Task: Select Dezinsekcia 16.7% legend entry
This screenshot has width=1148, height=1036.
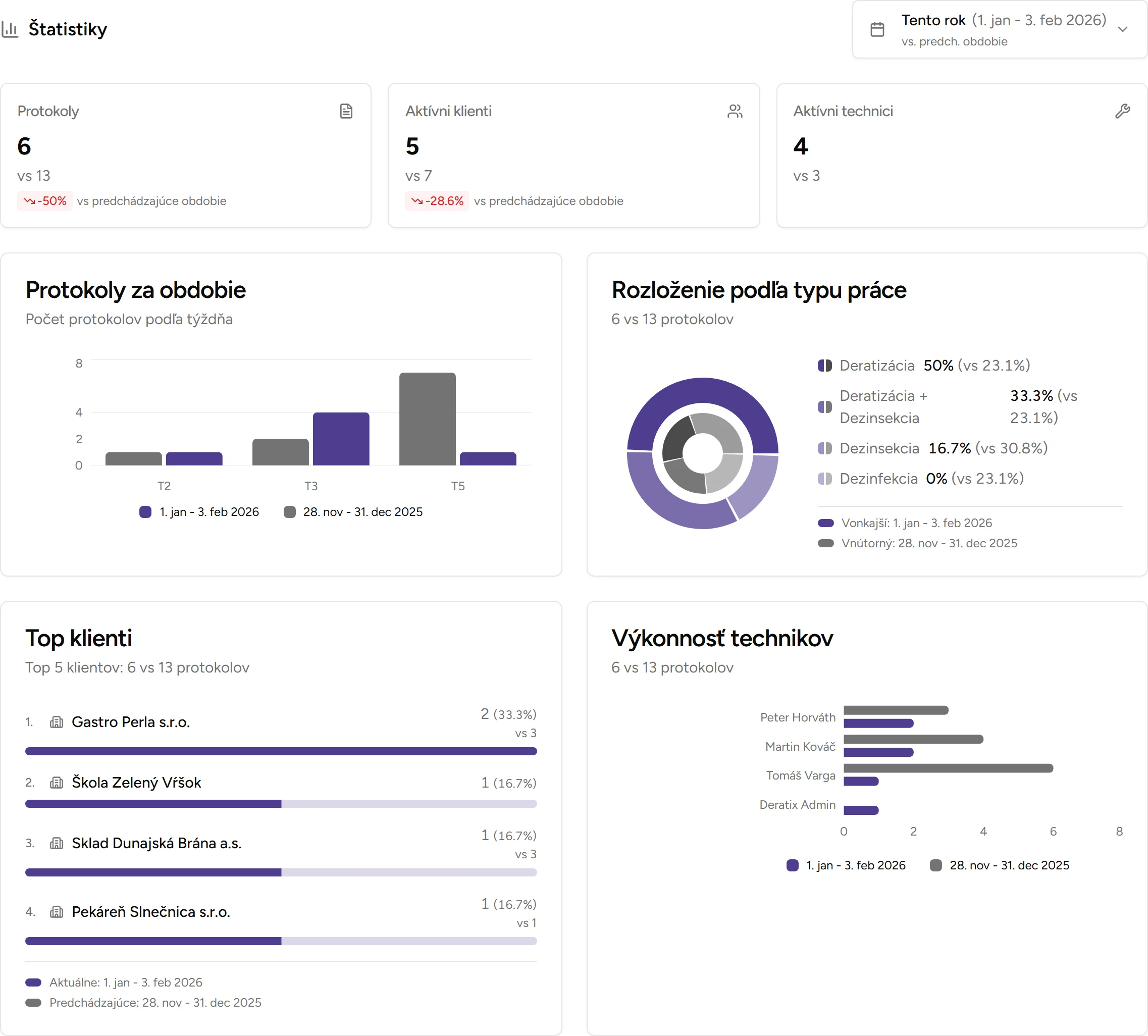Action: [x=879, y=448]
